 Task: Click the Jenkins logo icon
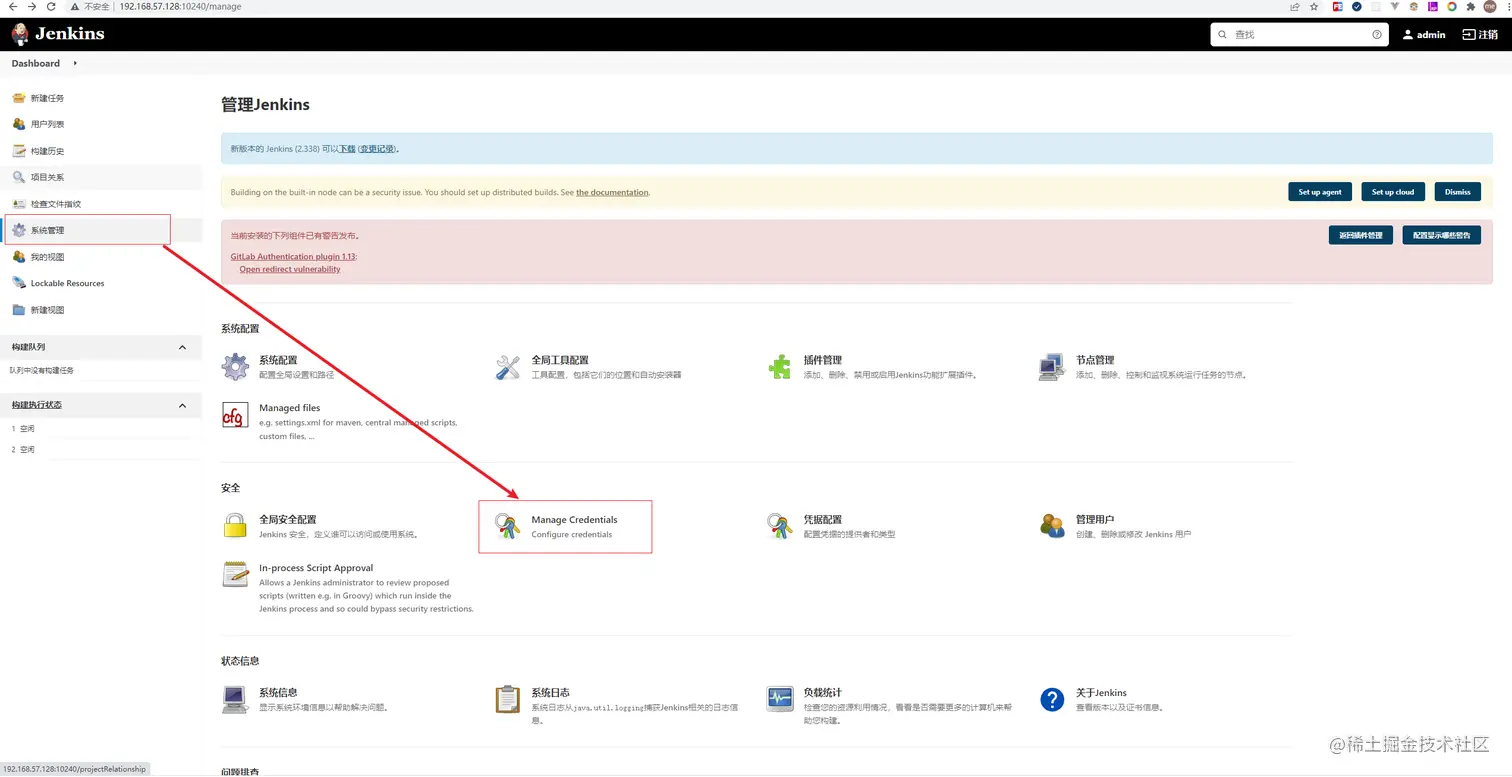[x=19, y=34]
